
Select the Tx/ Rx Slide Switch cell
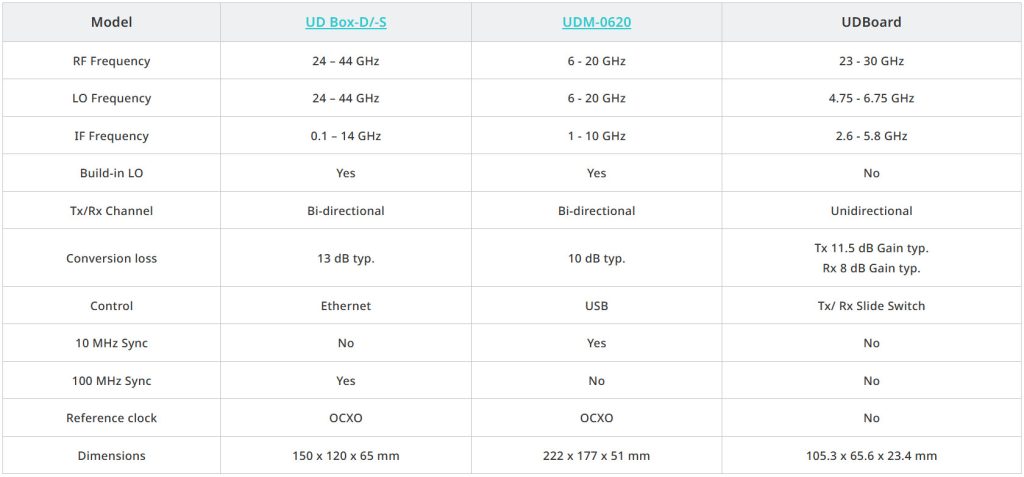[x=871, y=306]
